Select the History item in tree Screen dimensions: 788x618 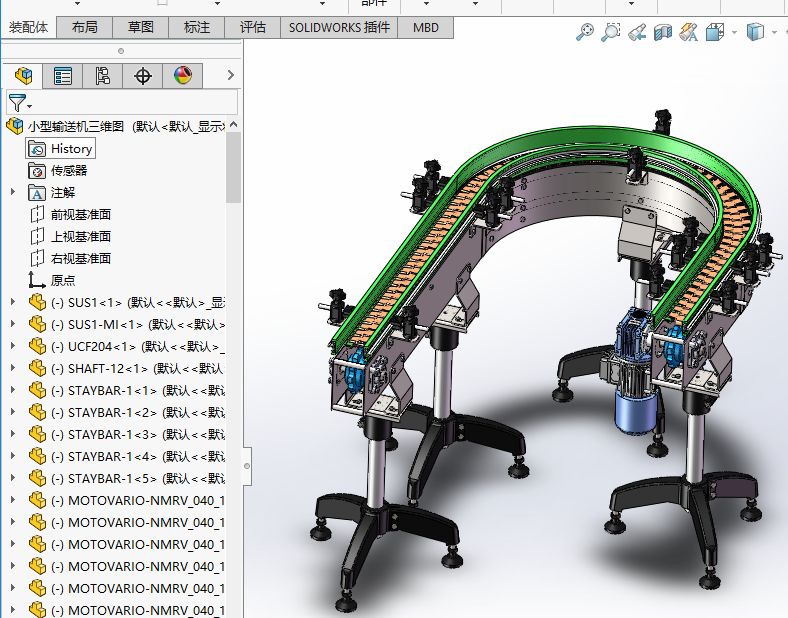coord(71,148)
